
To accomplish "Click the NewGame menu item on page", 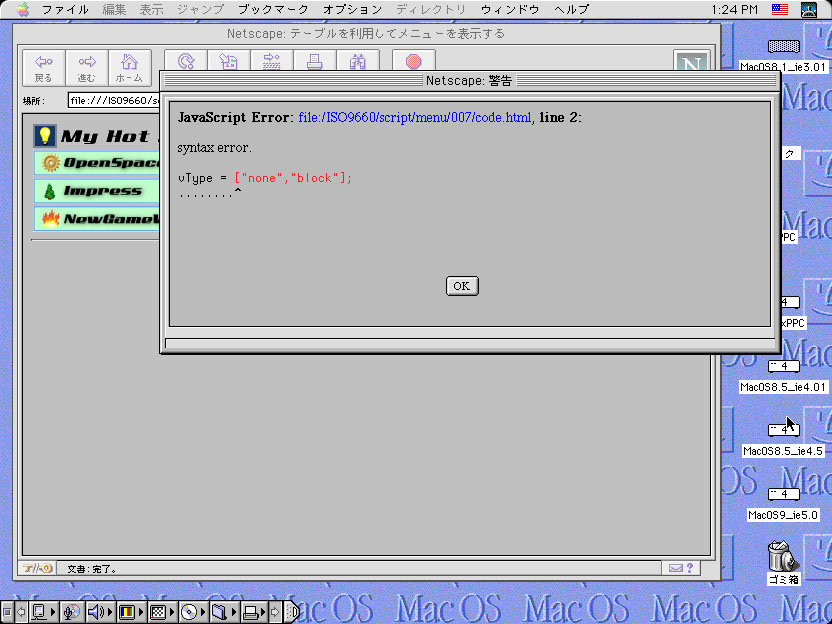I will click(97, 219).
